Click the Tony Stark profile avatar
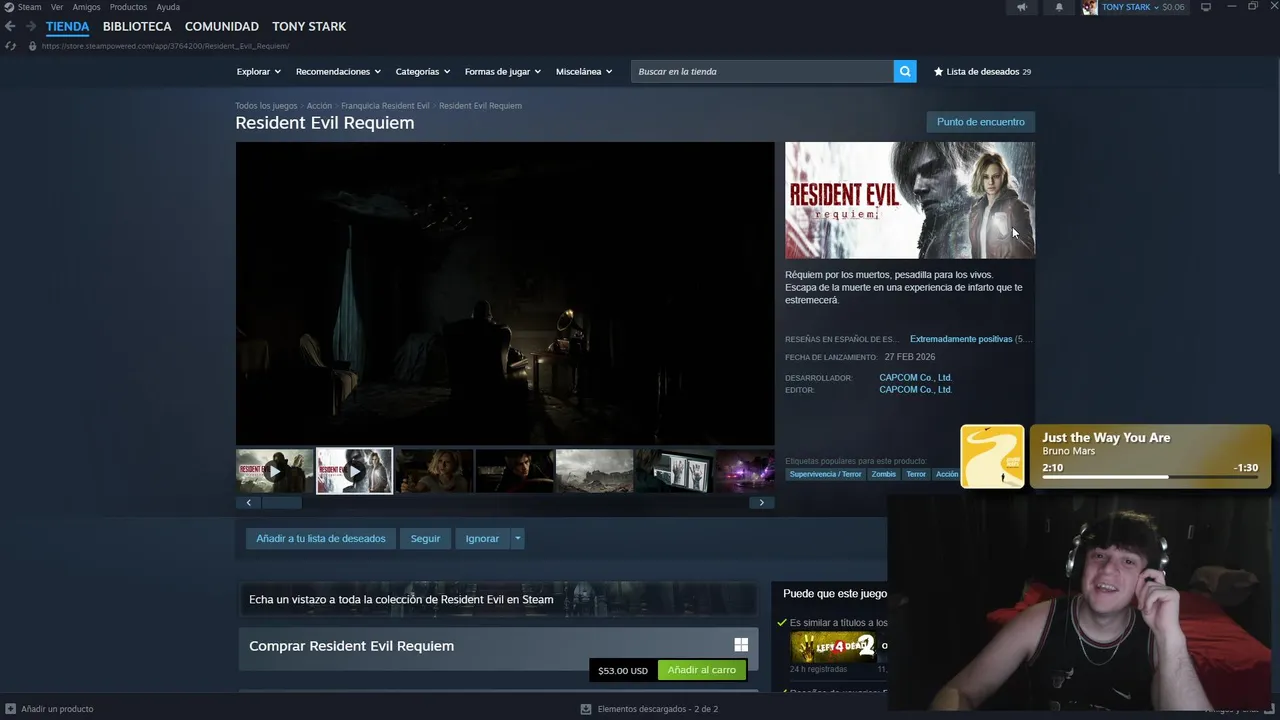Image resolution: width=1280 pixels, height=720 pixels. [x=1090, y=7]
